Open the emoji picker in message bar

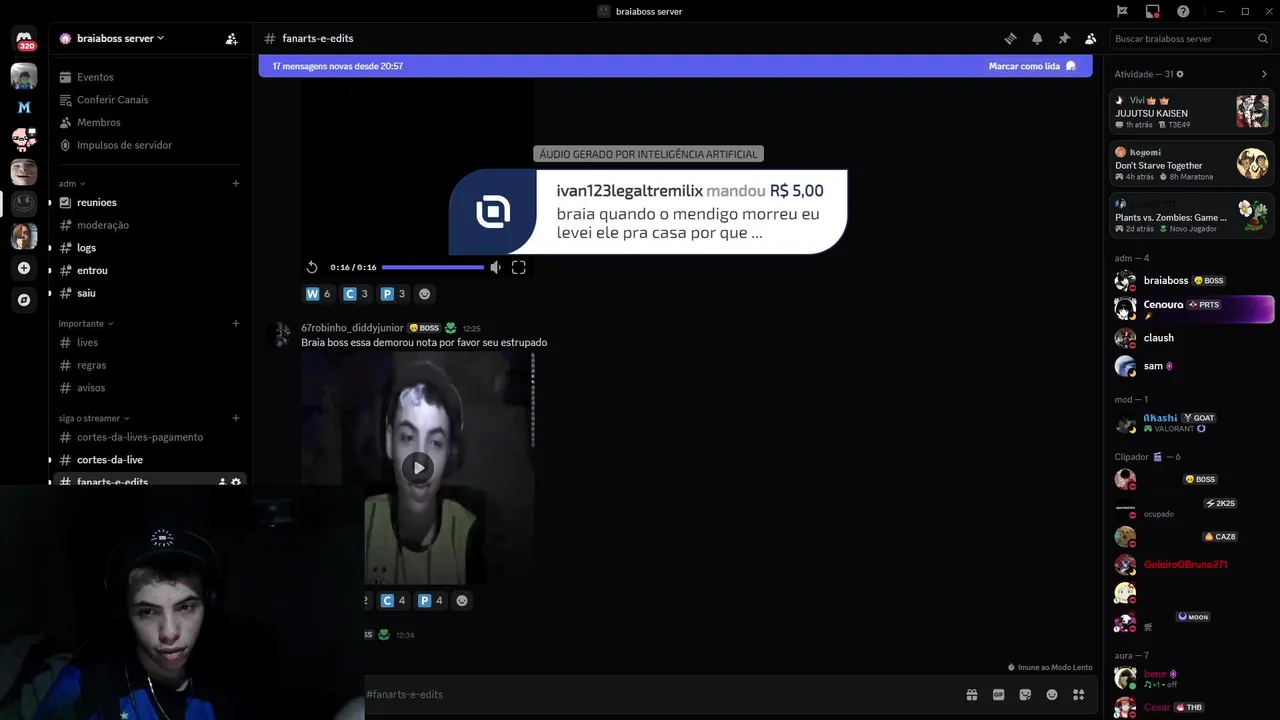1052,695
